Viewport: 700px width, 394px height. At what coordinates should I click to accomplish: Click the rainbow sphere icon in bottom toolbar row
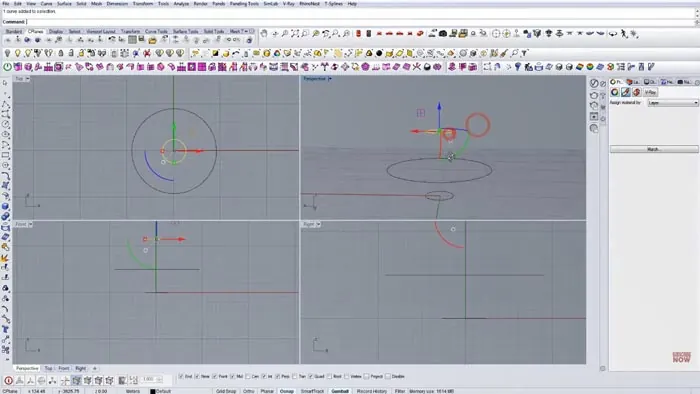590,67
